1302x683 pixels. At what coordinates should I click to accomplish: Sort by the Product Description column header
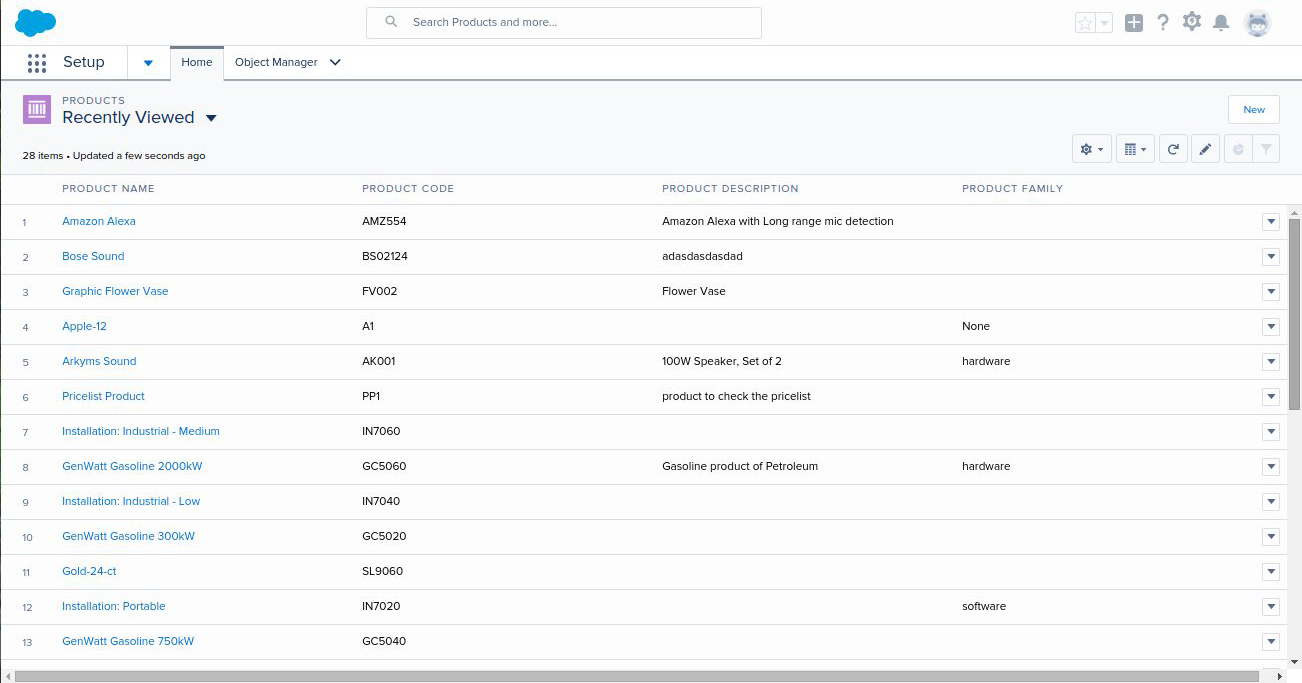point(730,188)
